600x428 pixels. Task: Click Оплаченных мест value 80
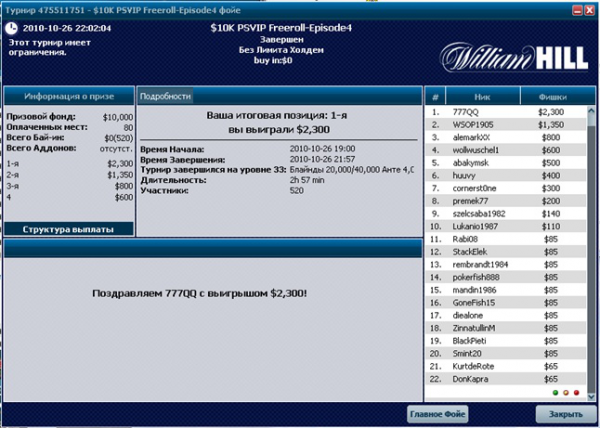[128, 128]
